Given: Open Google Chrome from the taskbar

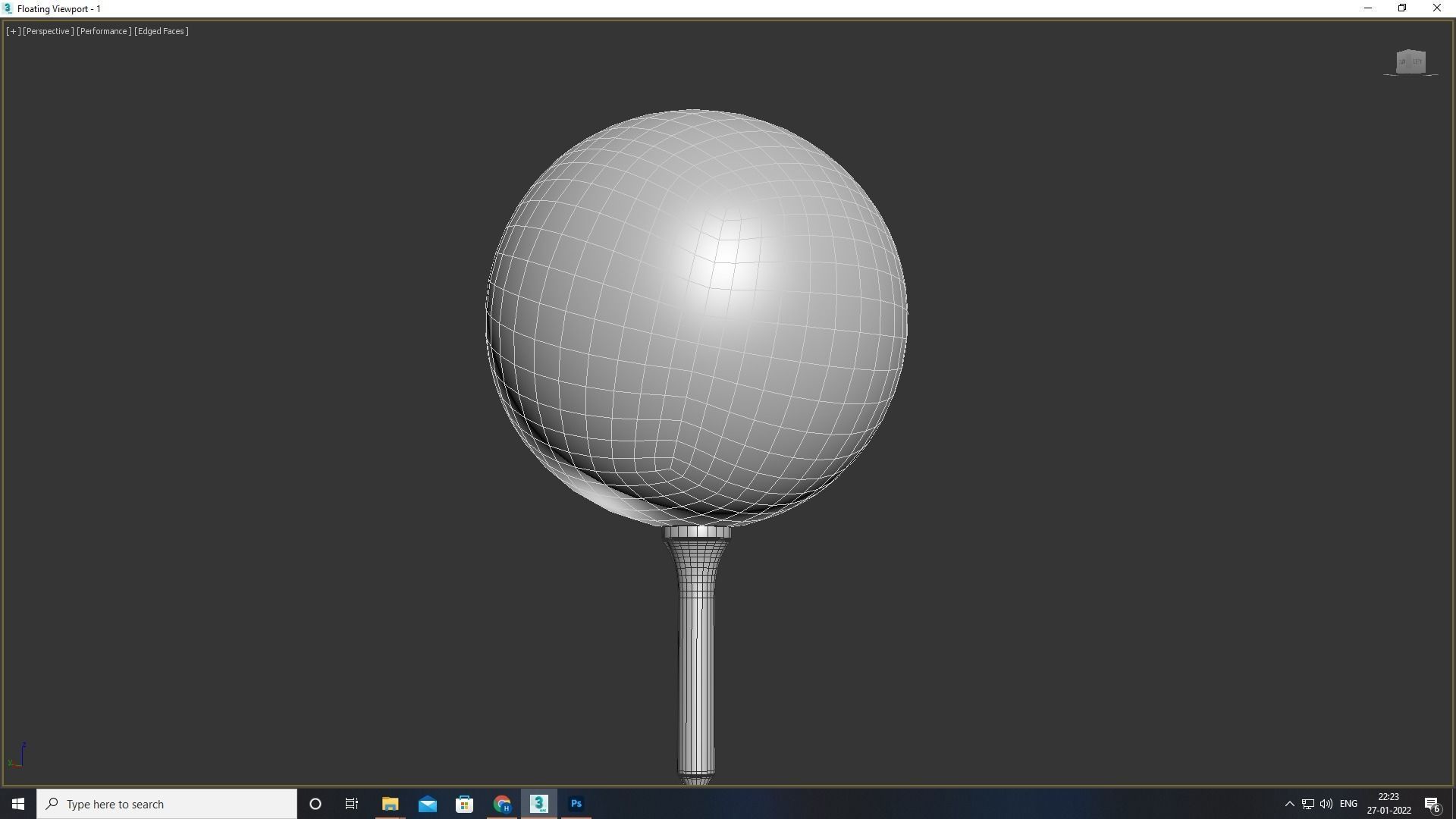Looking at the screenshot, I should 501,804.
